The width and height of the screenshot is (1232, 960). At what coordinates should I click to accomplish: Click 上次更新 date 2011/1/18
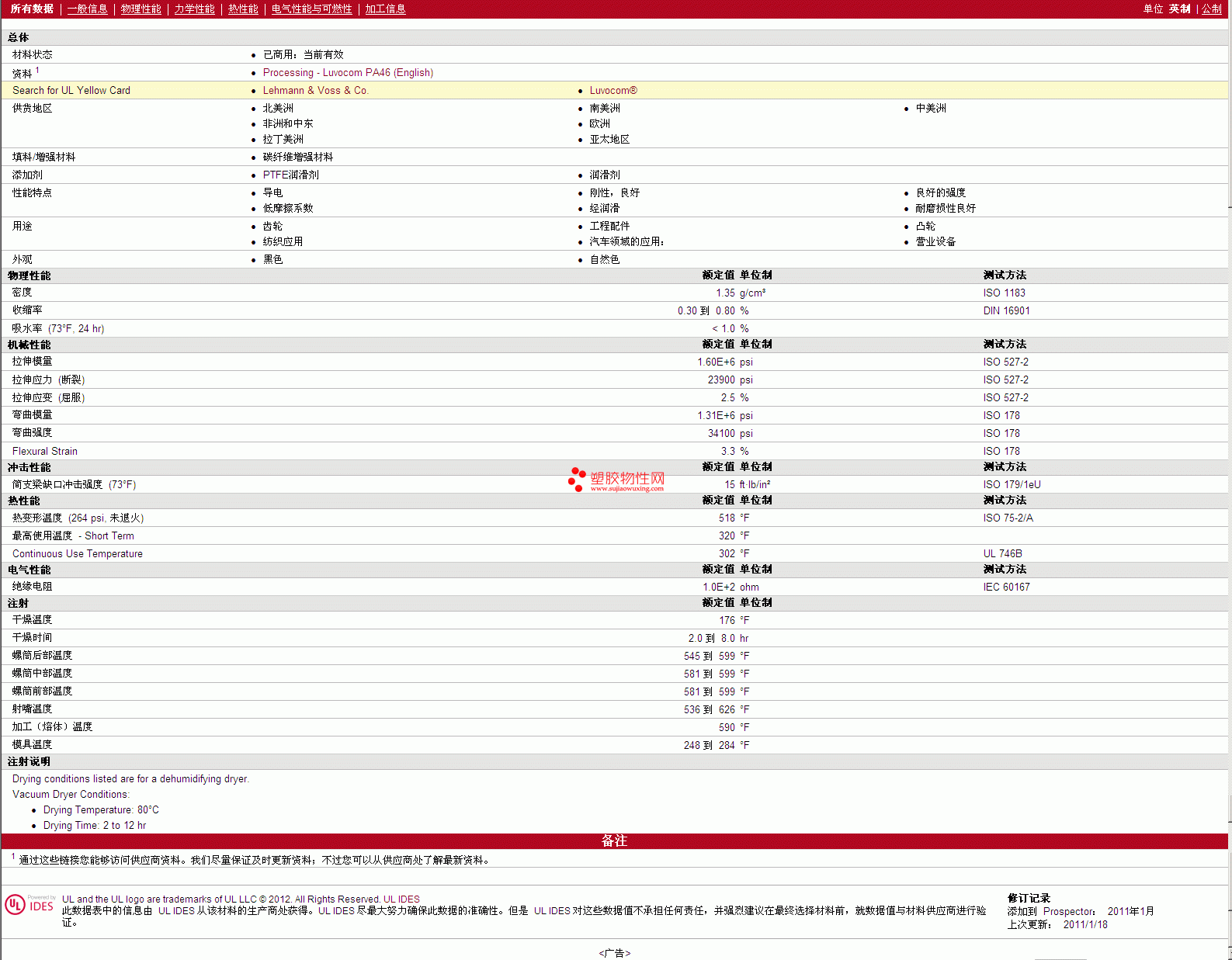coord(1085,924)
